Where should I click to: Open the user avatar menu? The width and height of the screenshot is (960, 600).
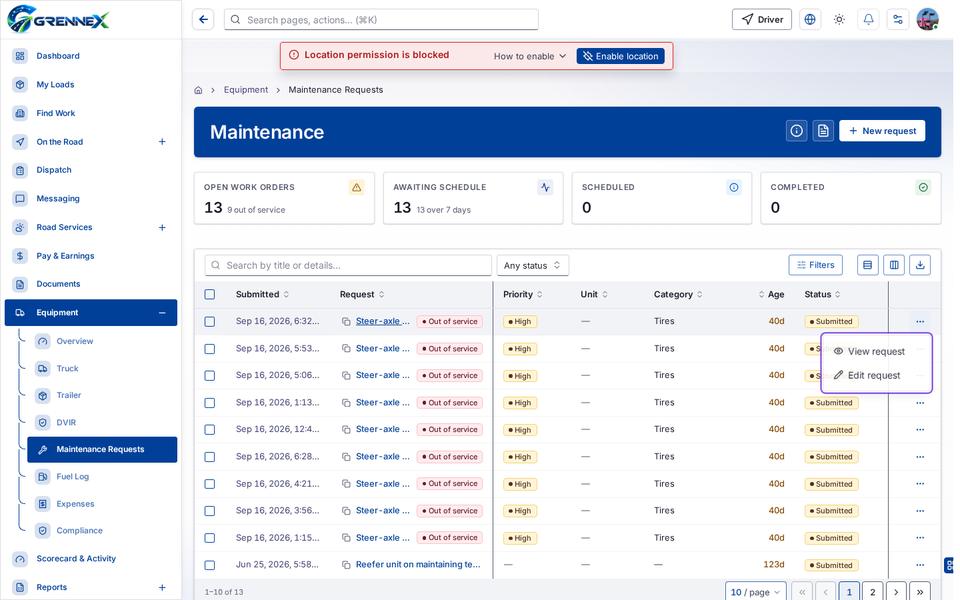point(928,20)
